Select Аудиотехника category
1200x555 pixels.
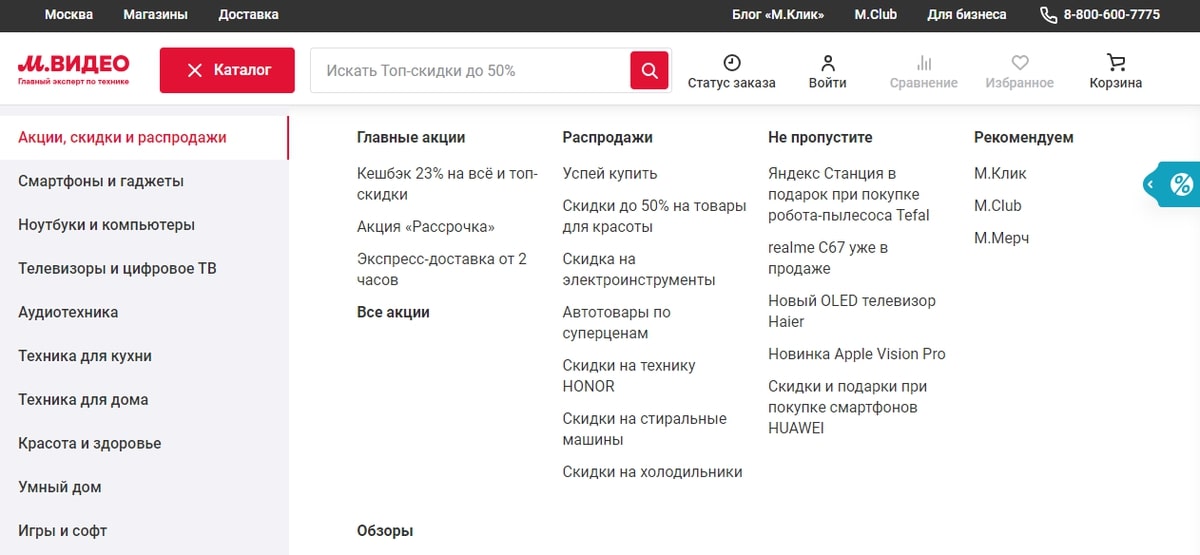(144, 313)
